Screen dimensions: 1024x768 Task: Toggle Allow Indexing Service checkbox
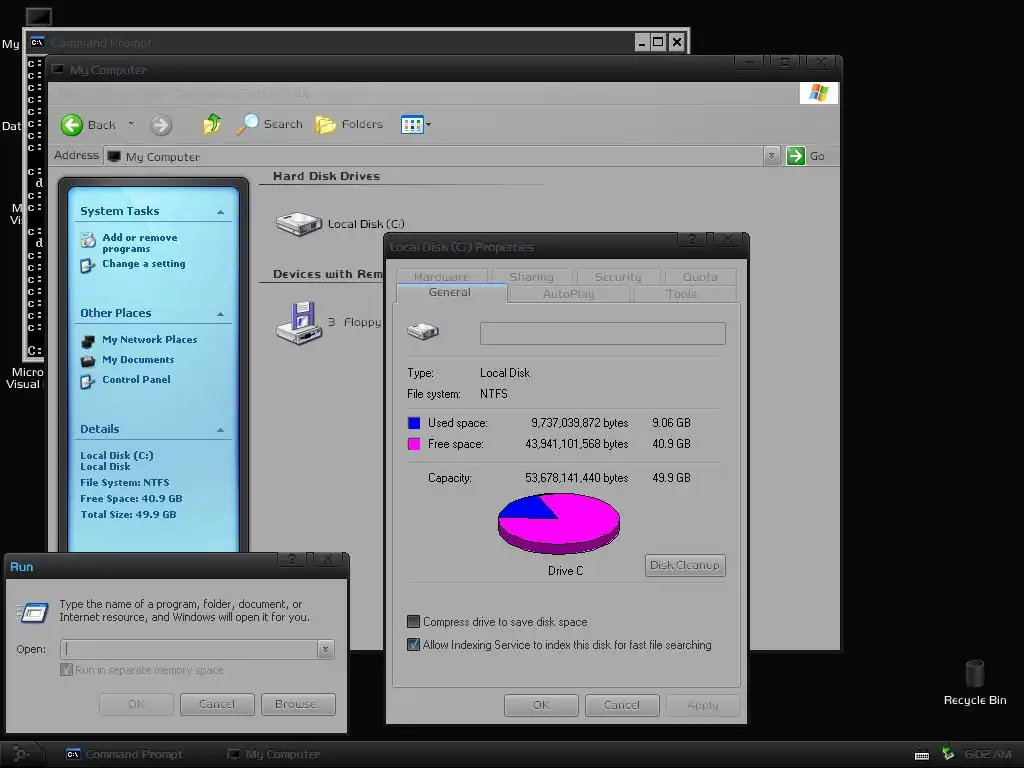point(413,645)
